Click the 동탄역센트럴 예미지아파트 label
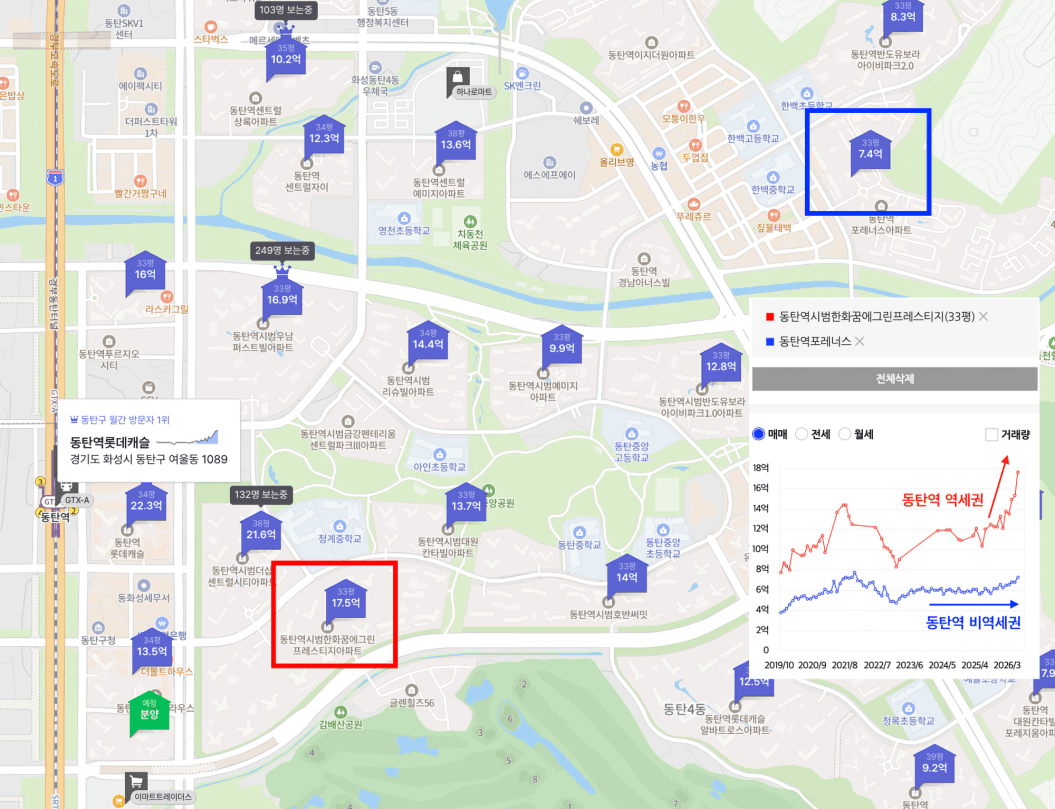This screenshot has height=809, width=1055. [439, 188]
